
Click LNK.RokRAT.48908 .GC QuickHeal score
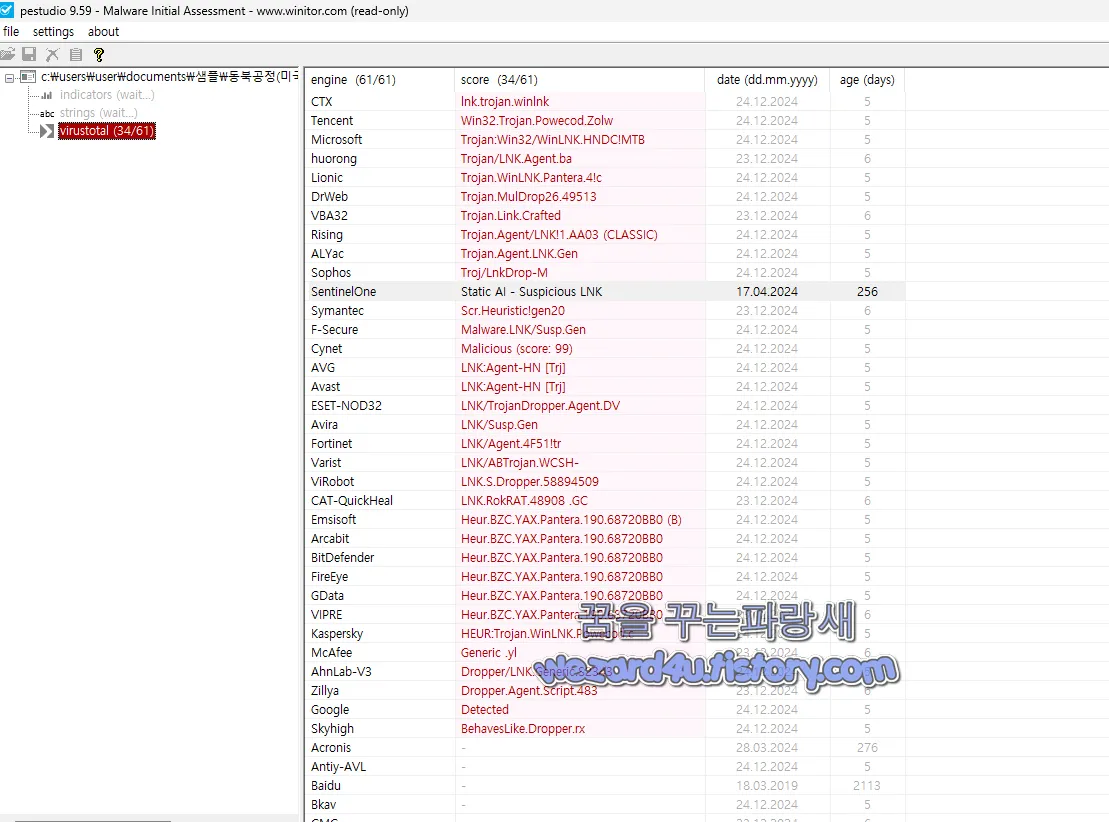524,501
